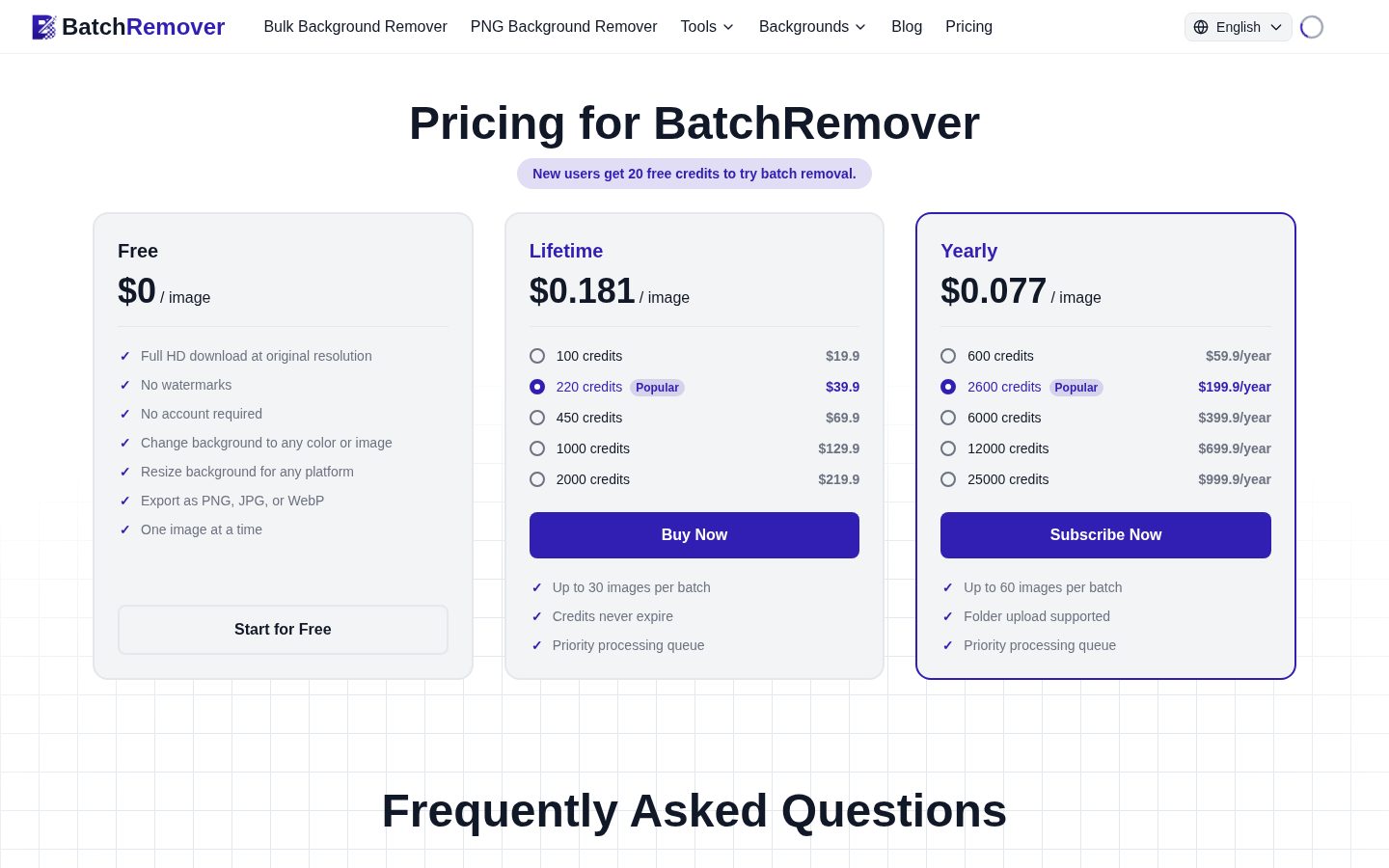Image resolution: width=1389 pixels, height=868 pixels.
Task: Click the globe language icon
Action: [x=1201, y=27]
